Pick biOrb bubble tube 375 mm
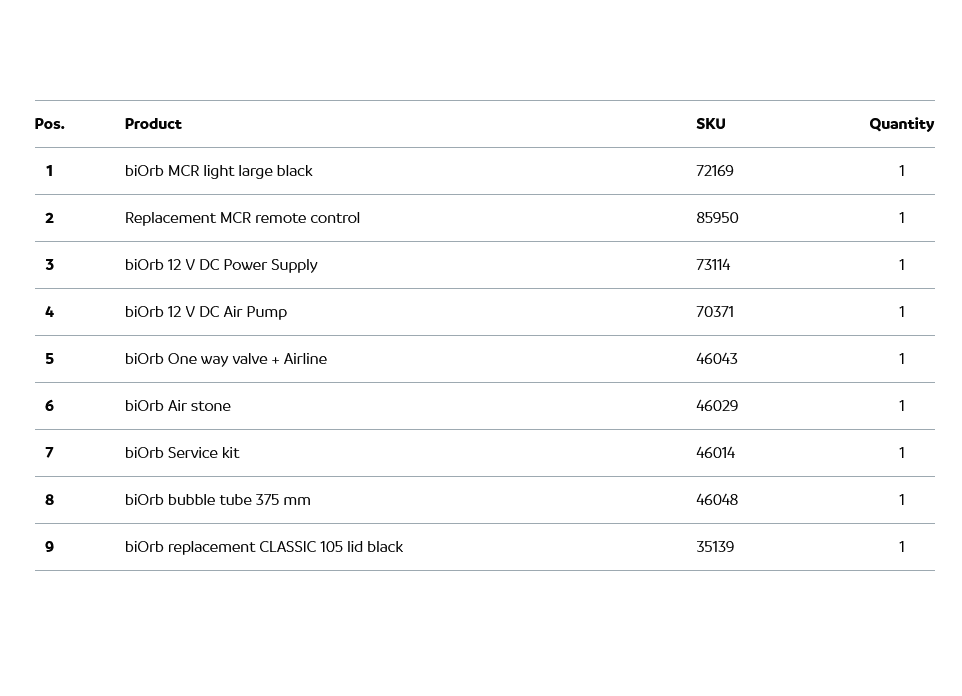The width and height of the screenshot is (962, 696). [x=217, y=500]
